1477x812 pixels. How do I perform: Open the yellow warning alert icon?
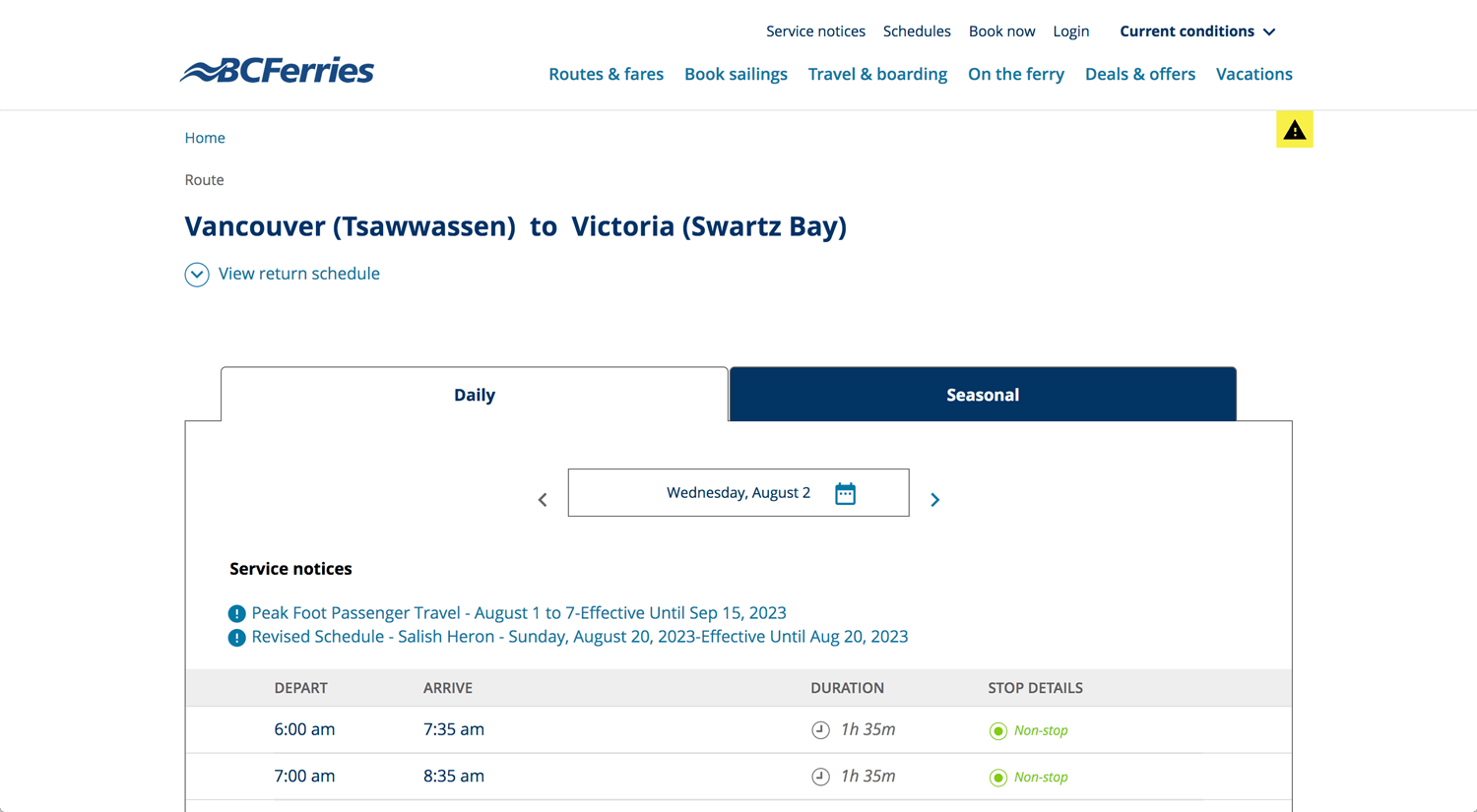(1294, 129)
